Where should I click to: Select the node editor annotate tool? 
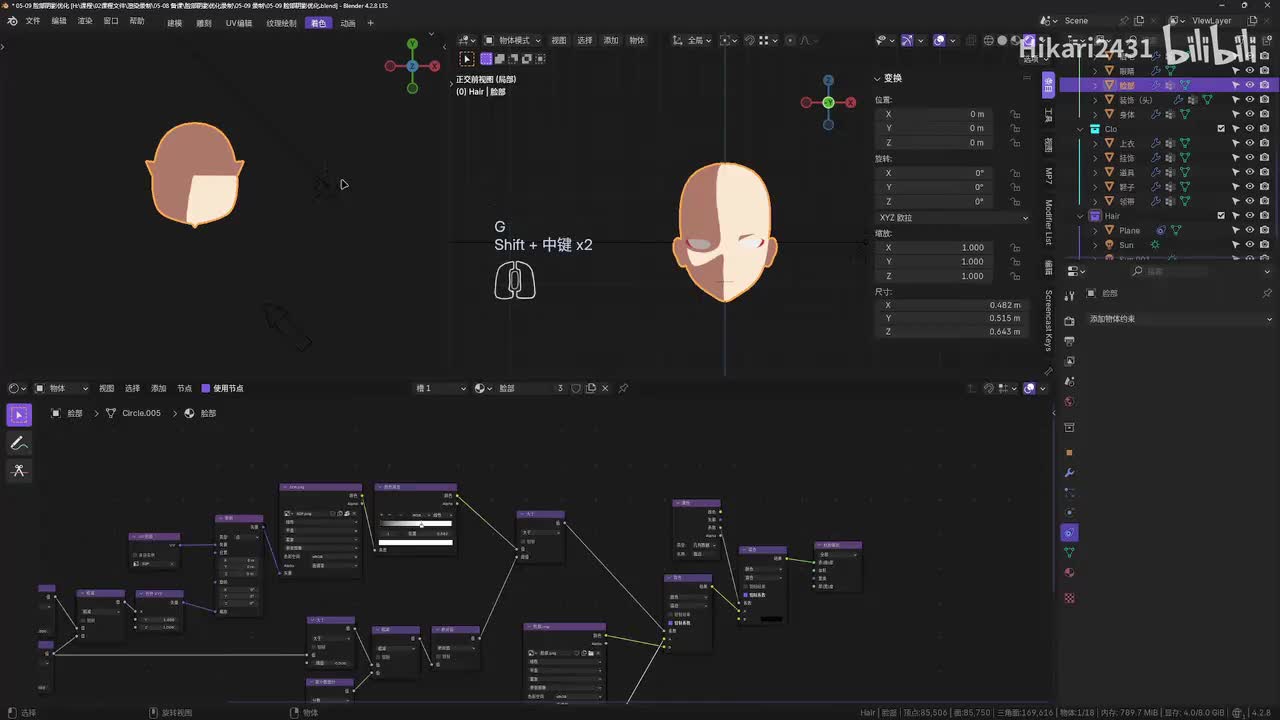tap(19, 443)
